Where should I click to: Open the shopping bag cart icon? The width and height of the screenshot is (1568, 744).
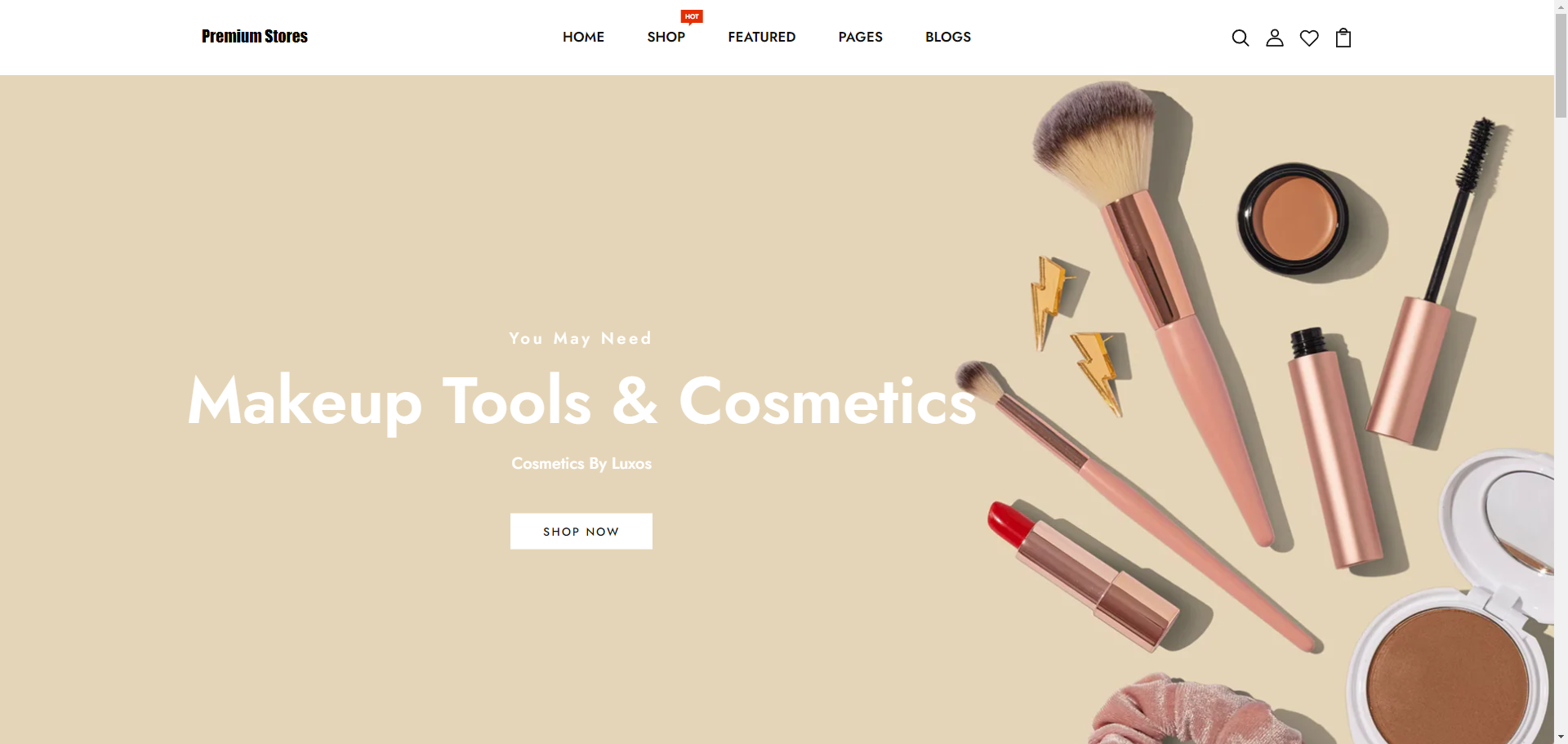tap(1343, 38)
